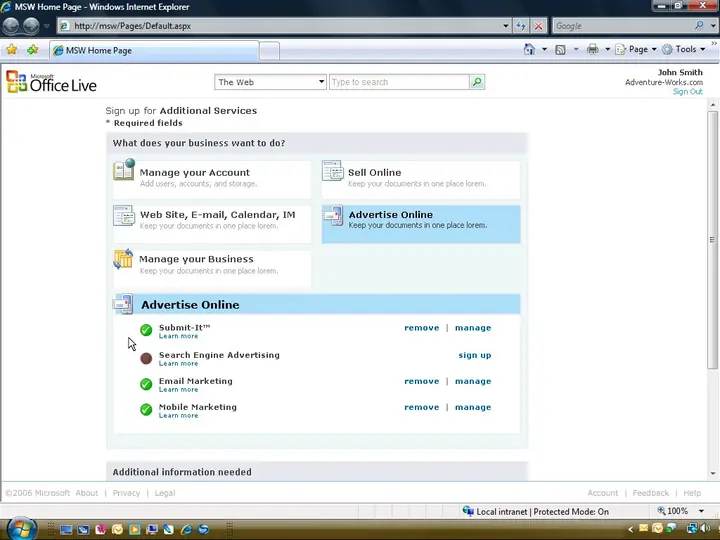Click the zoom level magnifier in status bar
720x540 pixels.
pyautogui.click(x=661, y=511)
